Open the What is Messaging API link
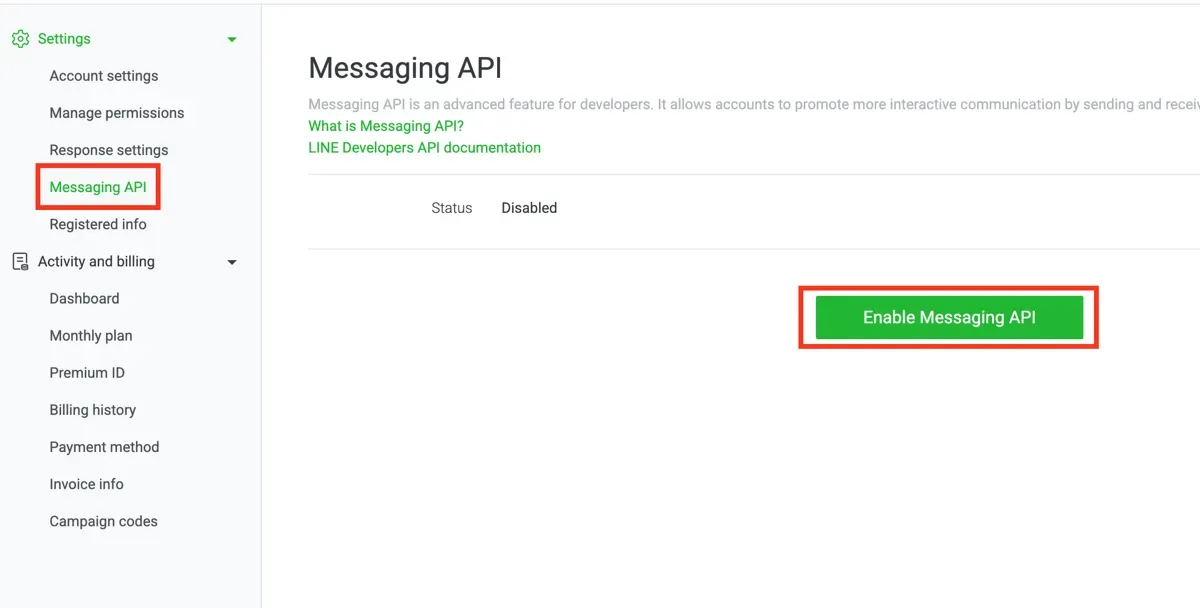 click(384, 125)
